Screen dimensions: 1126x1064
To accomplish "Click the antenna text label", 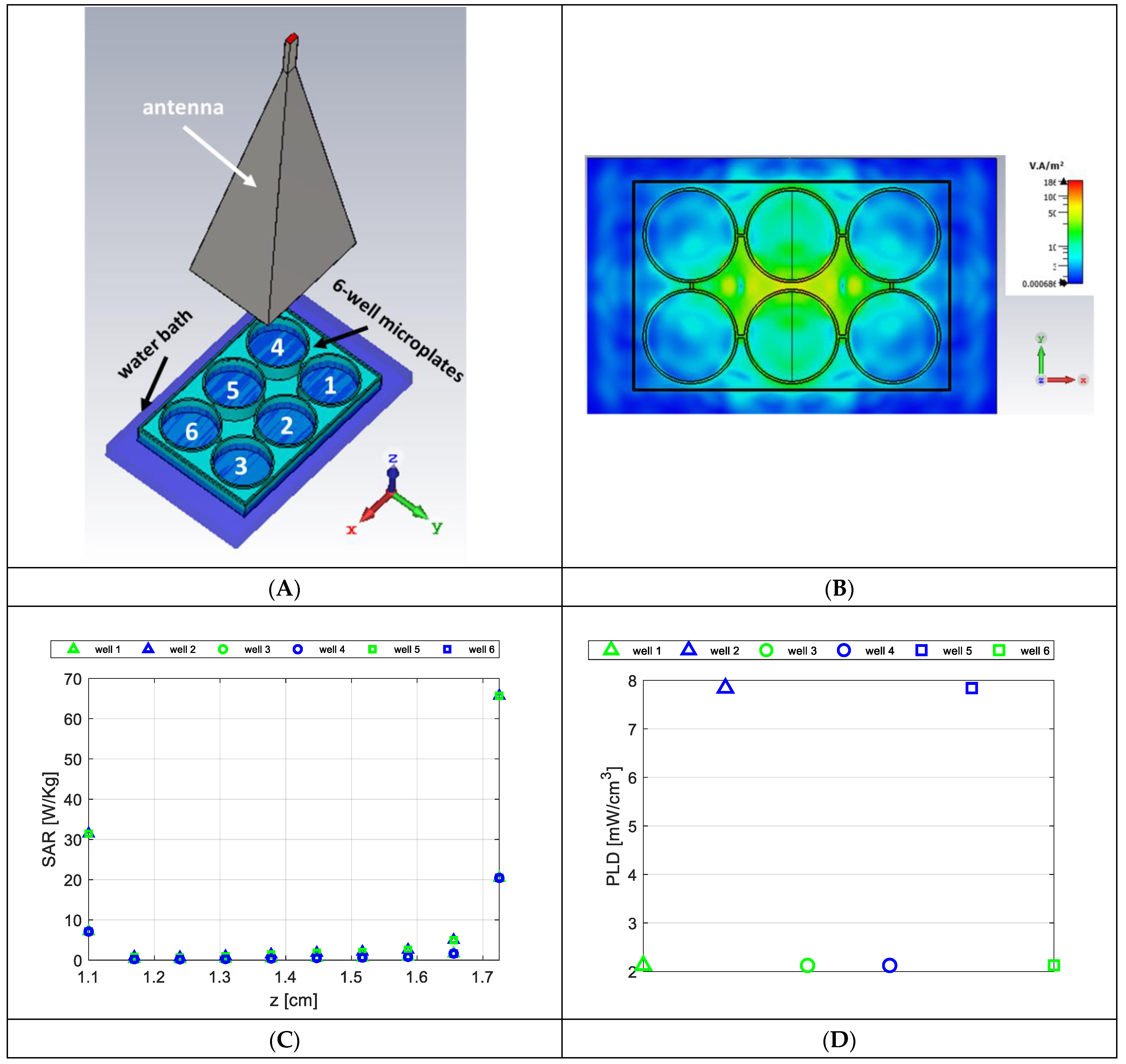I will click(183, 107).
